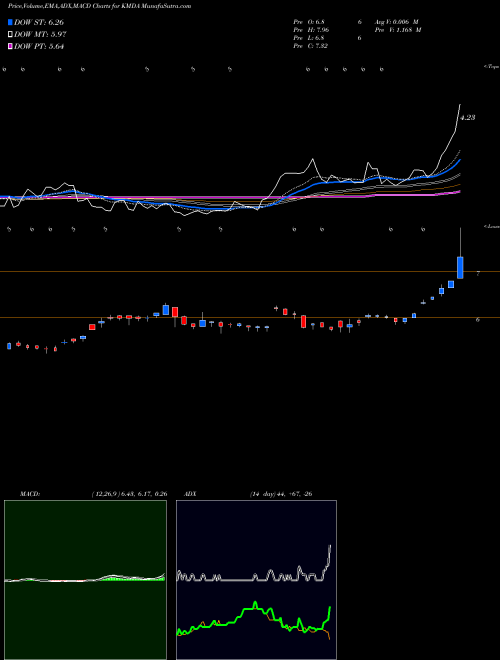Click the ADX panel title
Viewport: 500px width, 660px height.
[x=190, y=494]
